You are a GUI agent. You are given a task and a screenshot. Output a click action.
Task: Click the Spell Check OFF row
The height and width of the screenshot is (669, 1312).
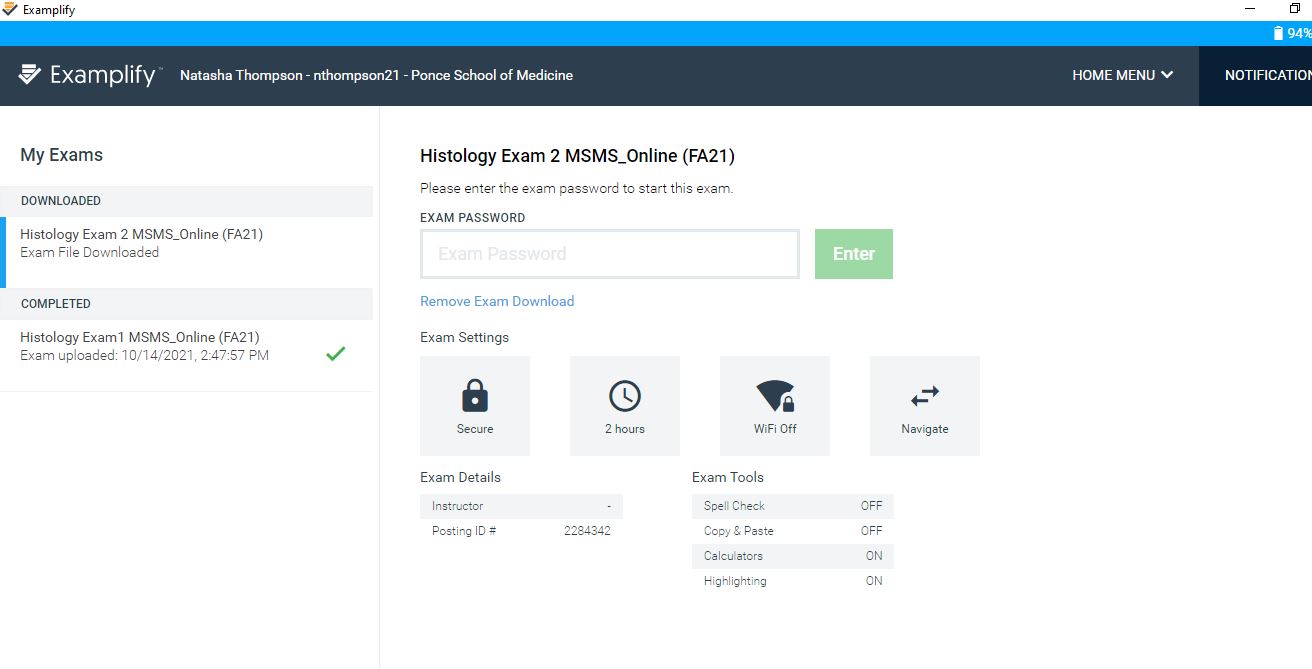tap(793, 506)
